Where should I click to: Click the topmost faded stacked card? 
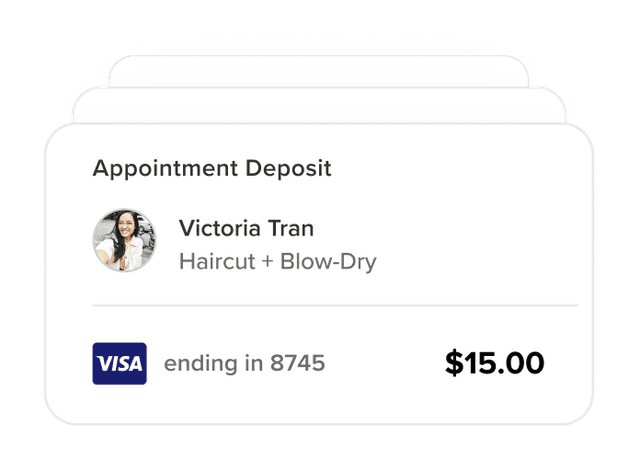pyautogui.click(x=319, y=71)
